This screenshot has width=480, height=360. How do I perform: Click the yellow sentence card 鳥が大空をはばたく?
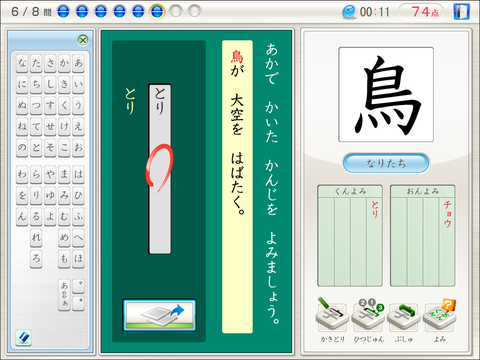[x=237, y=187]
